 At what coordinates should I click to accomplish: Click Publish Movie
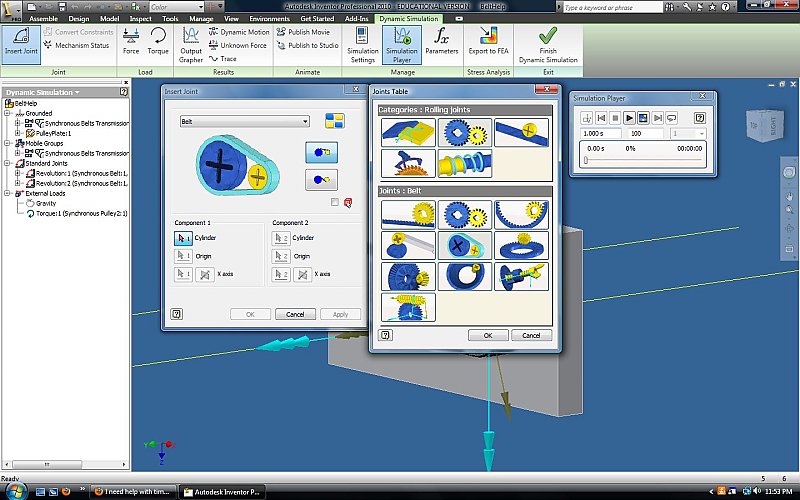(x=303, y=32)
